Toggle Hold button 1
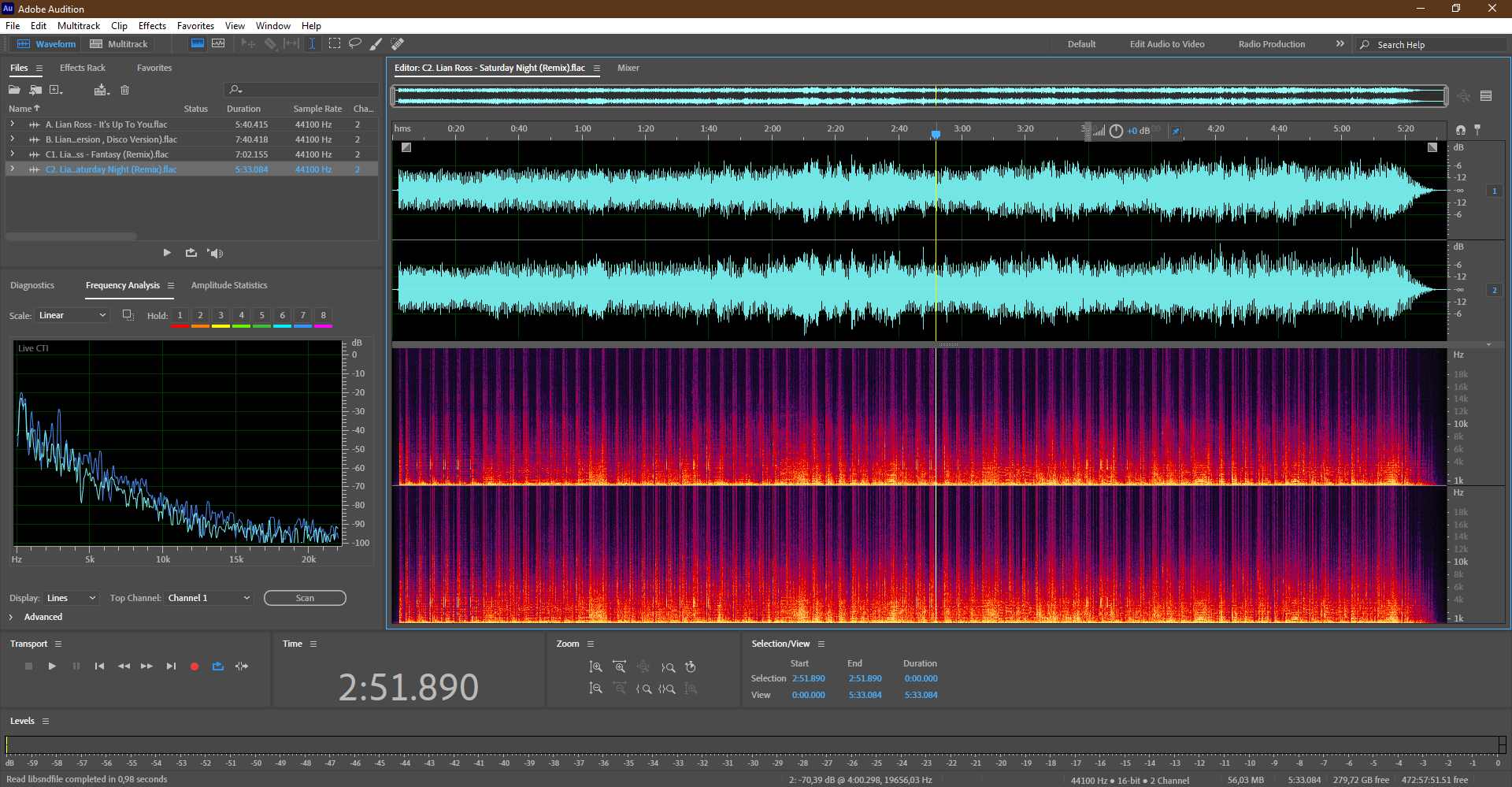Screen dimensions: 1512x787 [x=180, y=315]
